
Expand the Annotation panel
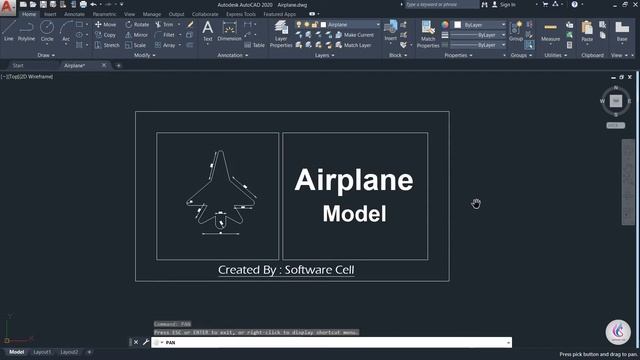(233, 55)
